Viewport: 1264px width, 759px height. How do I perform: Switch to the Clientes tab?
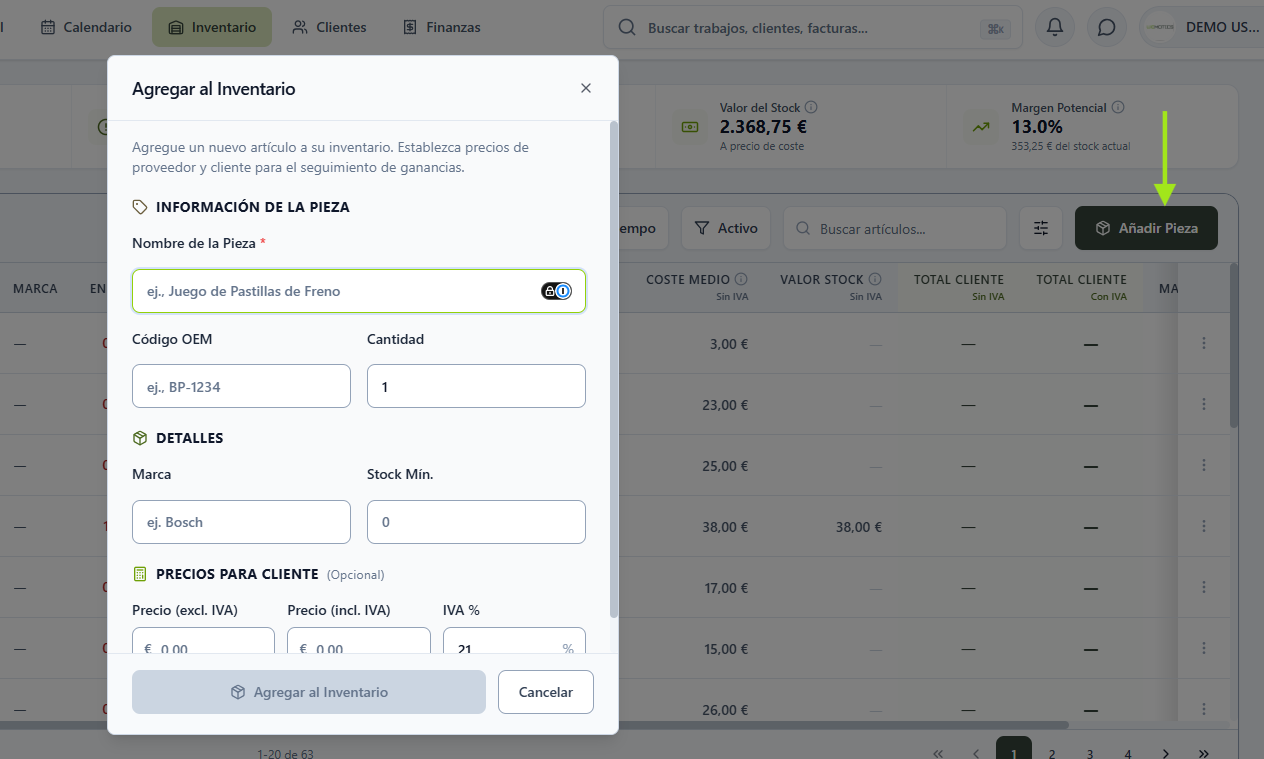click(x=329, y=27)
